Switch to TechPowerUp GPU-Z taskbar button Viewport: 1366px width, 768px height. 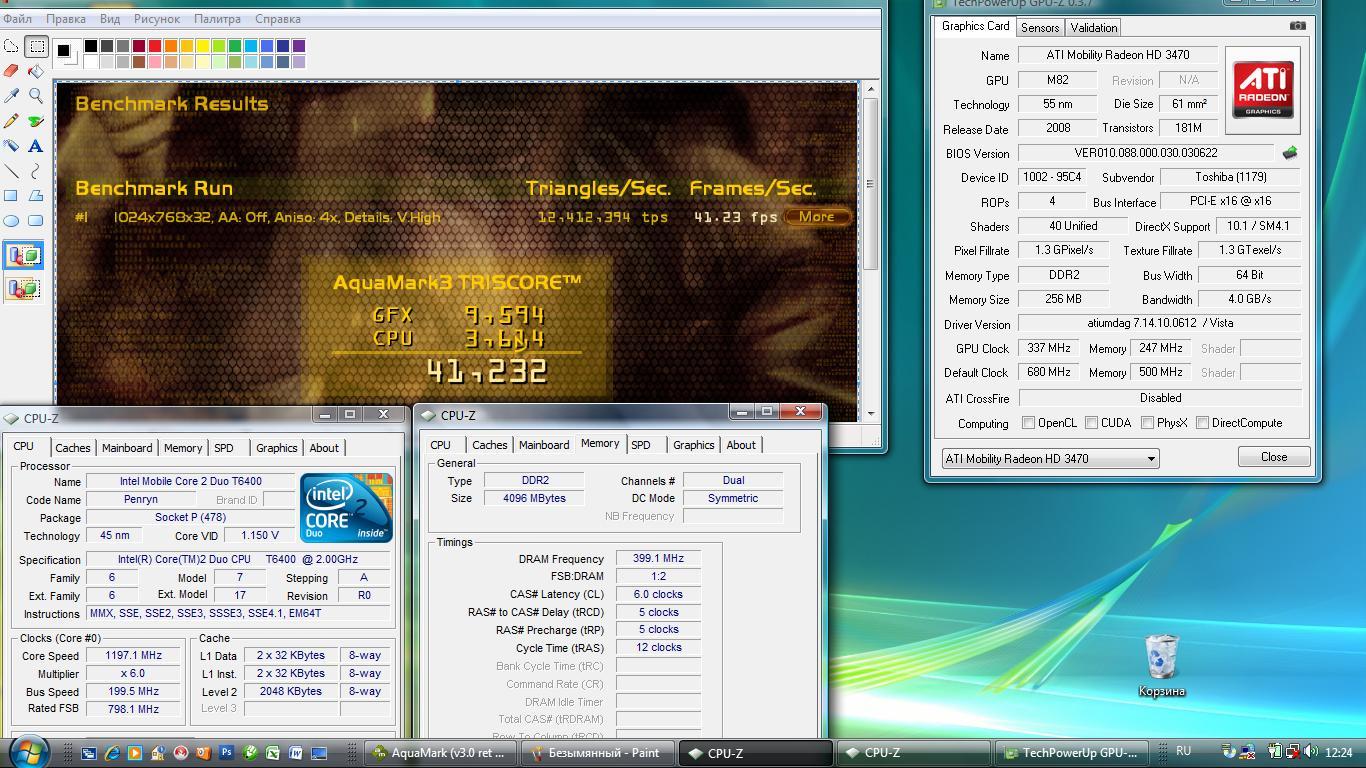pyautogui.click(x=1073, y=753)
